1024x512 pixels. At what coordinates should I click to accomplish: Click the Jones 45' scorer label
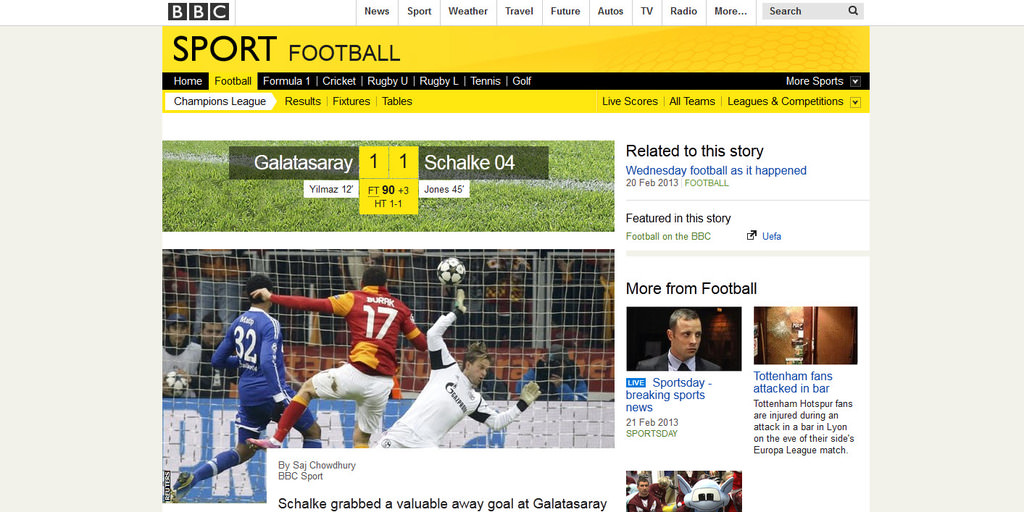444,189
